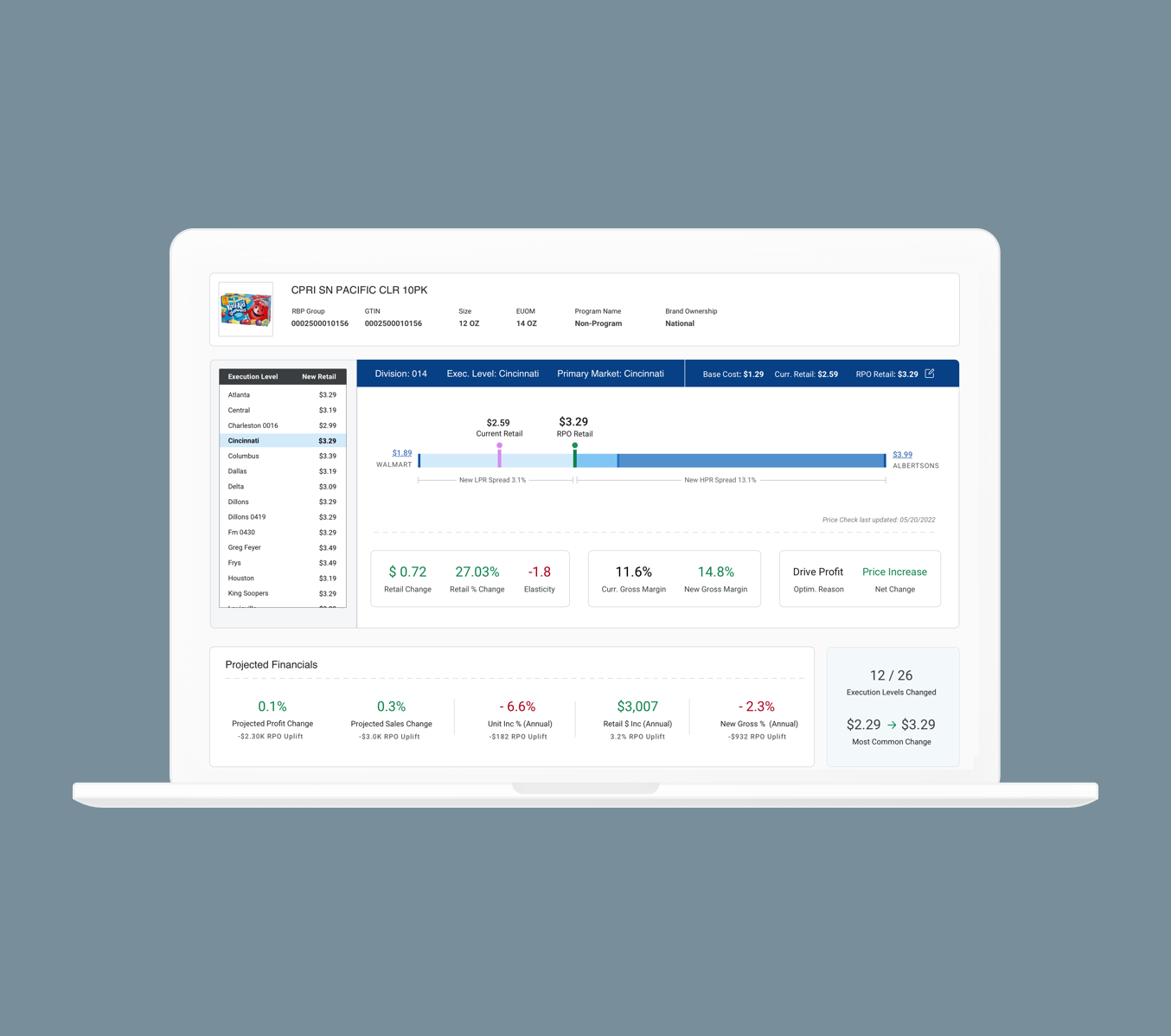The image size is (1171, 1036).
Task: Click the 0.1% Projected Profit Change value
Action: click(272, 707)
